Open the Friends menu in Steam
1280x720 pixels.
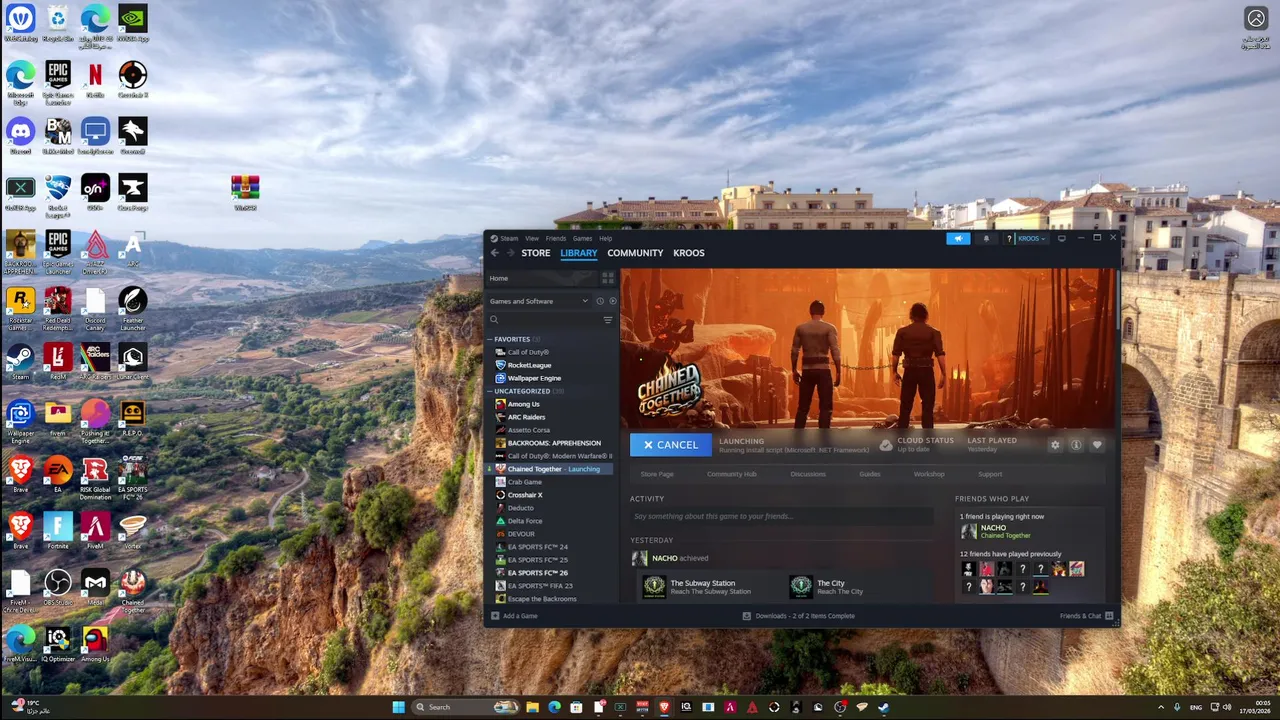tap(555, 238)
